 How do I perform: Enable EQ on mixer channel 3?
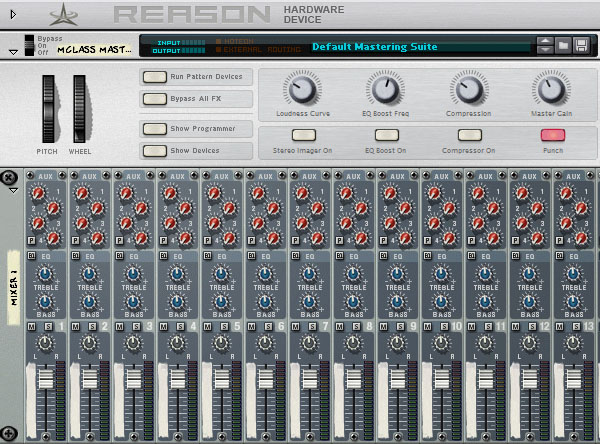coord(120,256)
